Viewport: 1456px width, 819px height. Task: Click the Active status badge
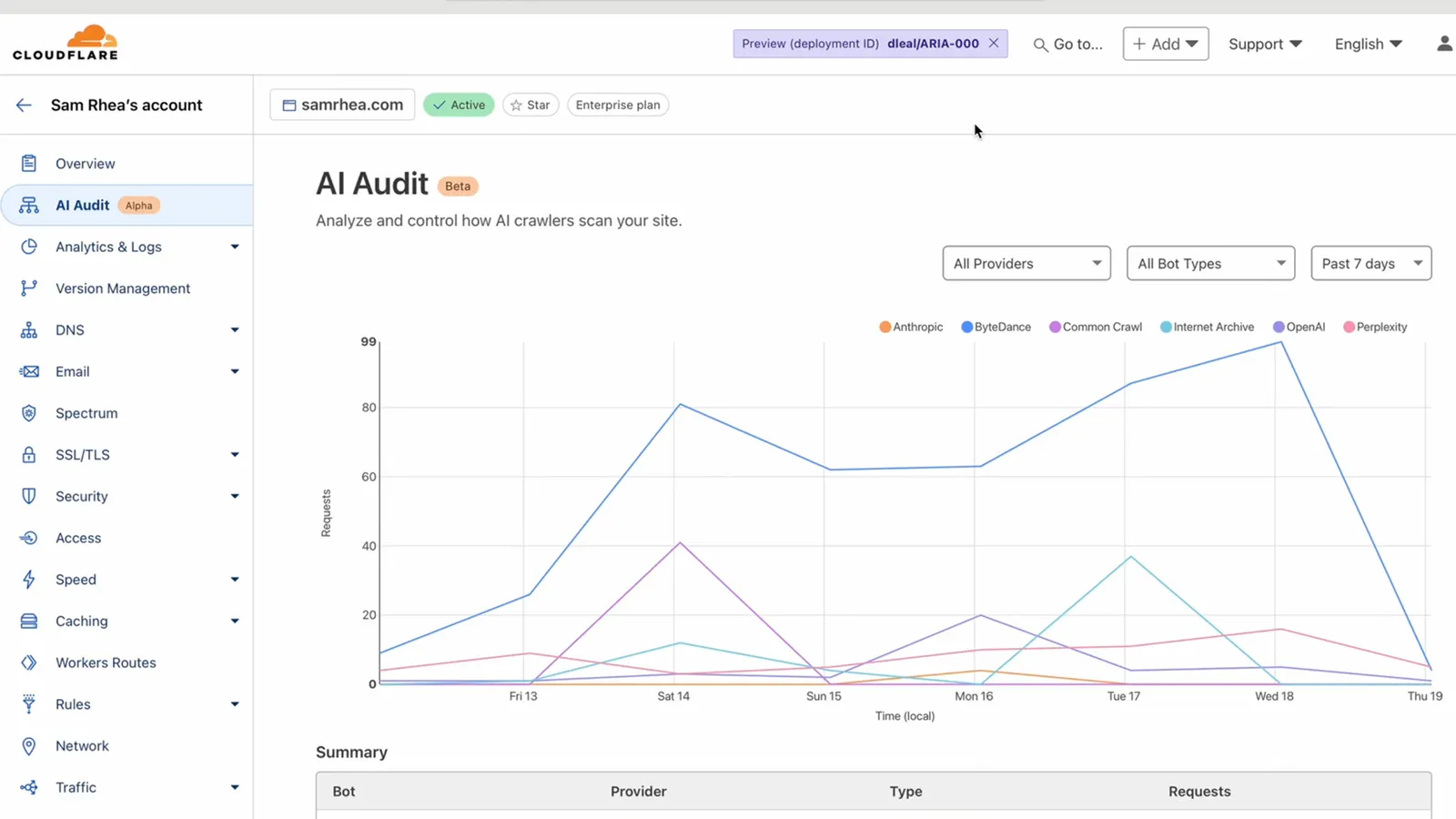[x=459, y=105]
